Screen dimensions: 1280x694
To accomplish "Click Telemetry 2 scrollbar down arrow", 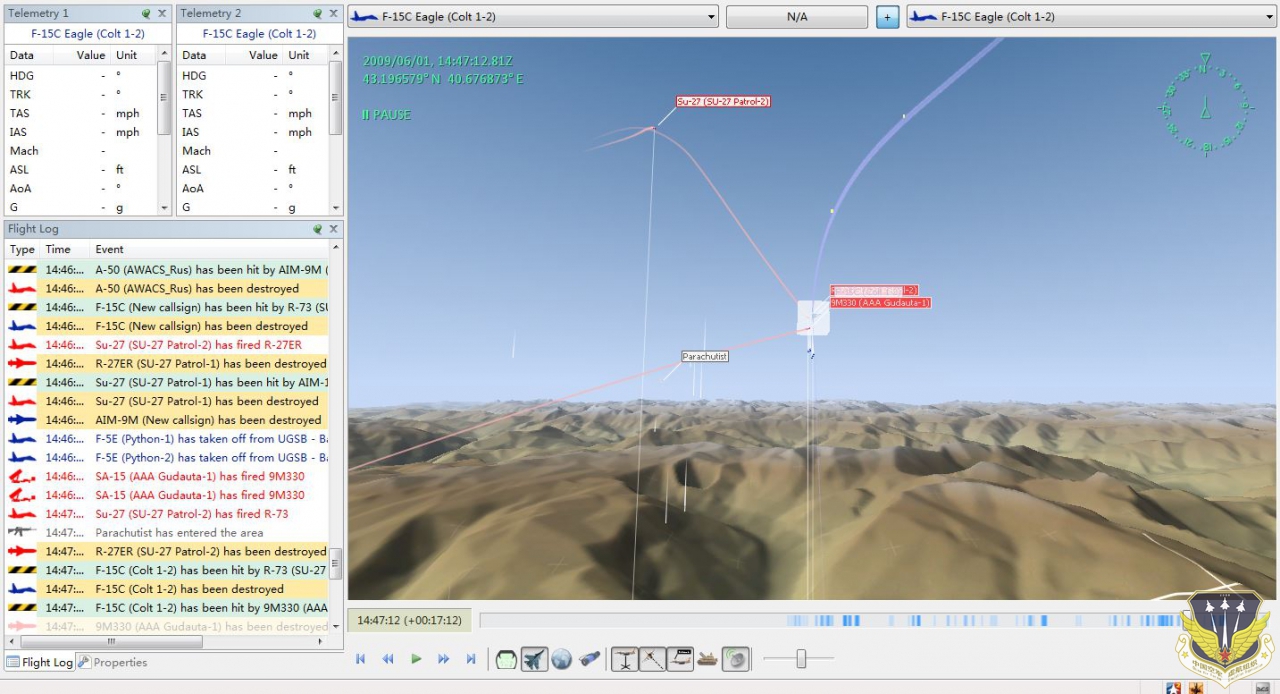I will point(336,208).
